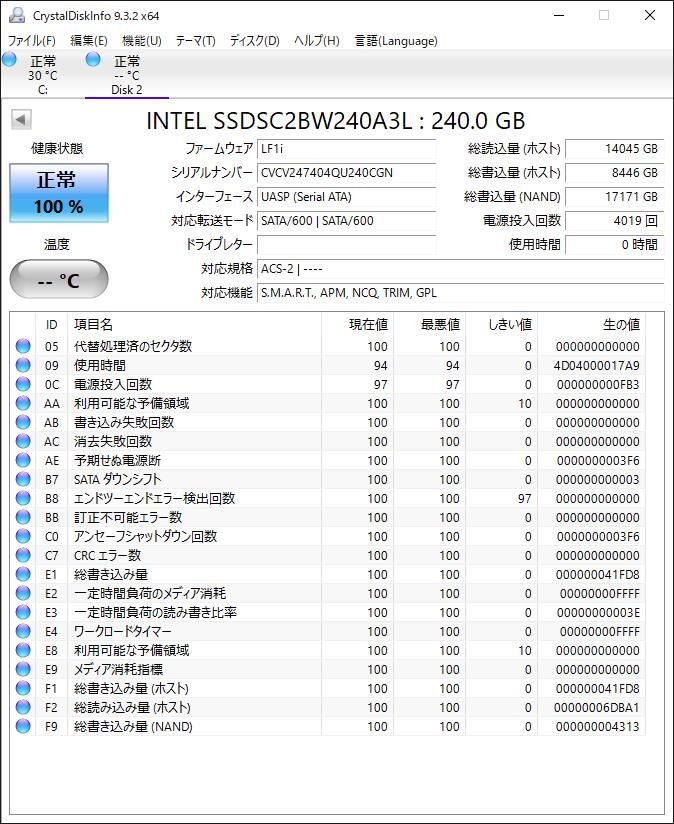Open the ファイル(F) menu

click(32, 41)
